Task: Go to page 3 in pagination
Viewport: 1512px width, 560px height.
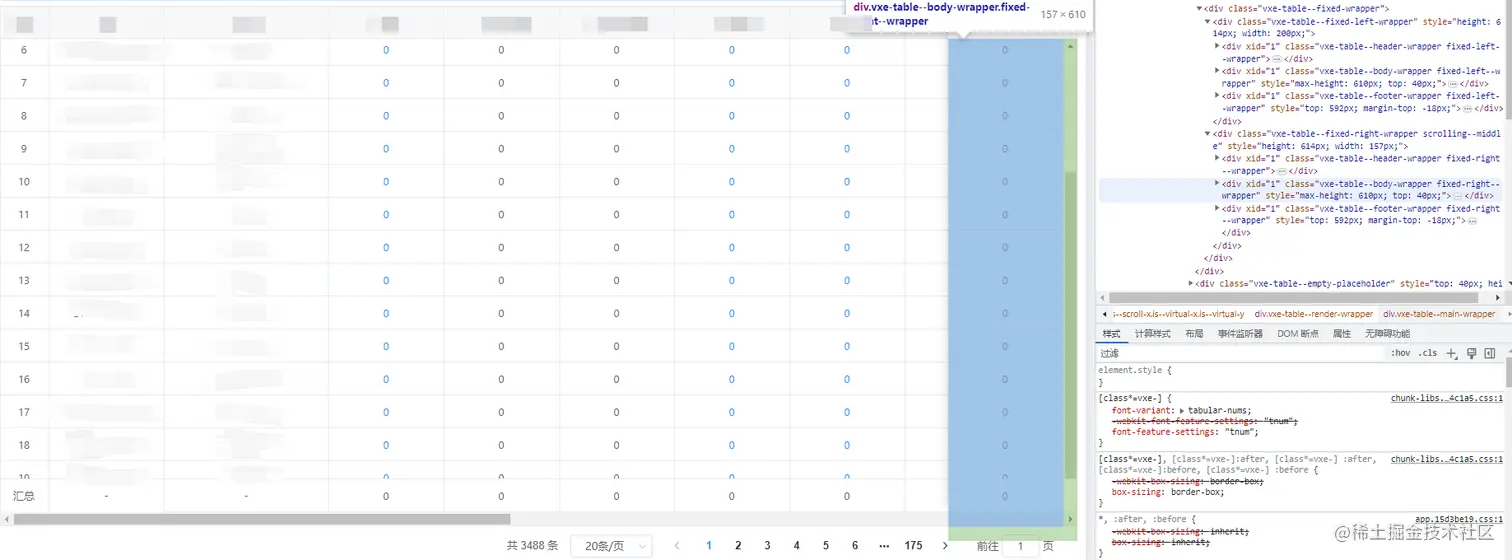Action: (x=767, y=545)
